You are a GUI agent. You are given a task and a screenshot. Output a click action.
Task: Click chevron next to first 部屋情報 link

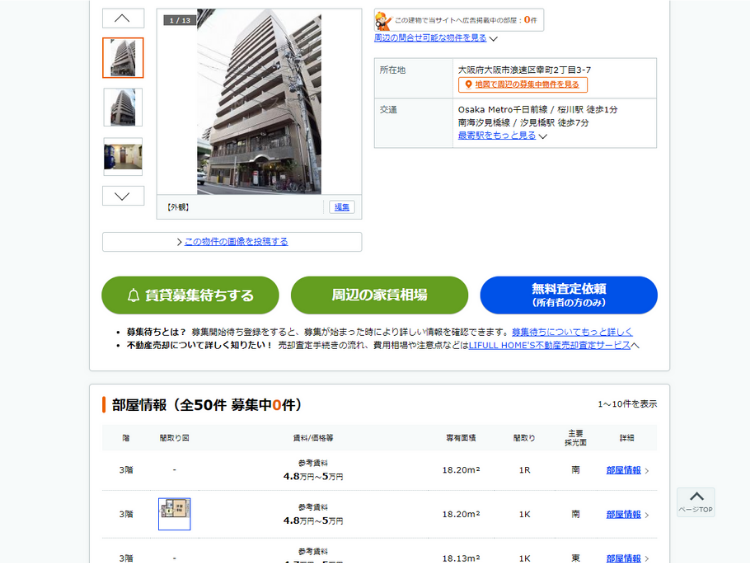pyautogui.click(x=647, y=471)
